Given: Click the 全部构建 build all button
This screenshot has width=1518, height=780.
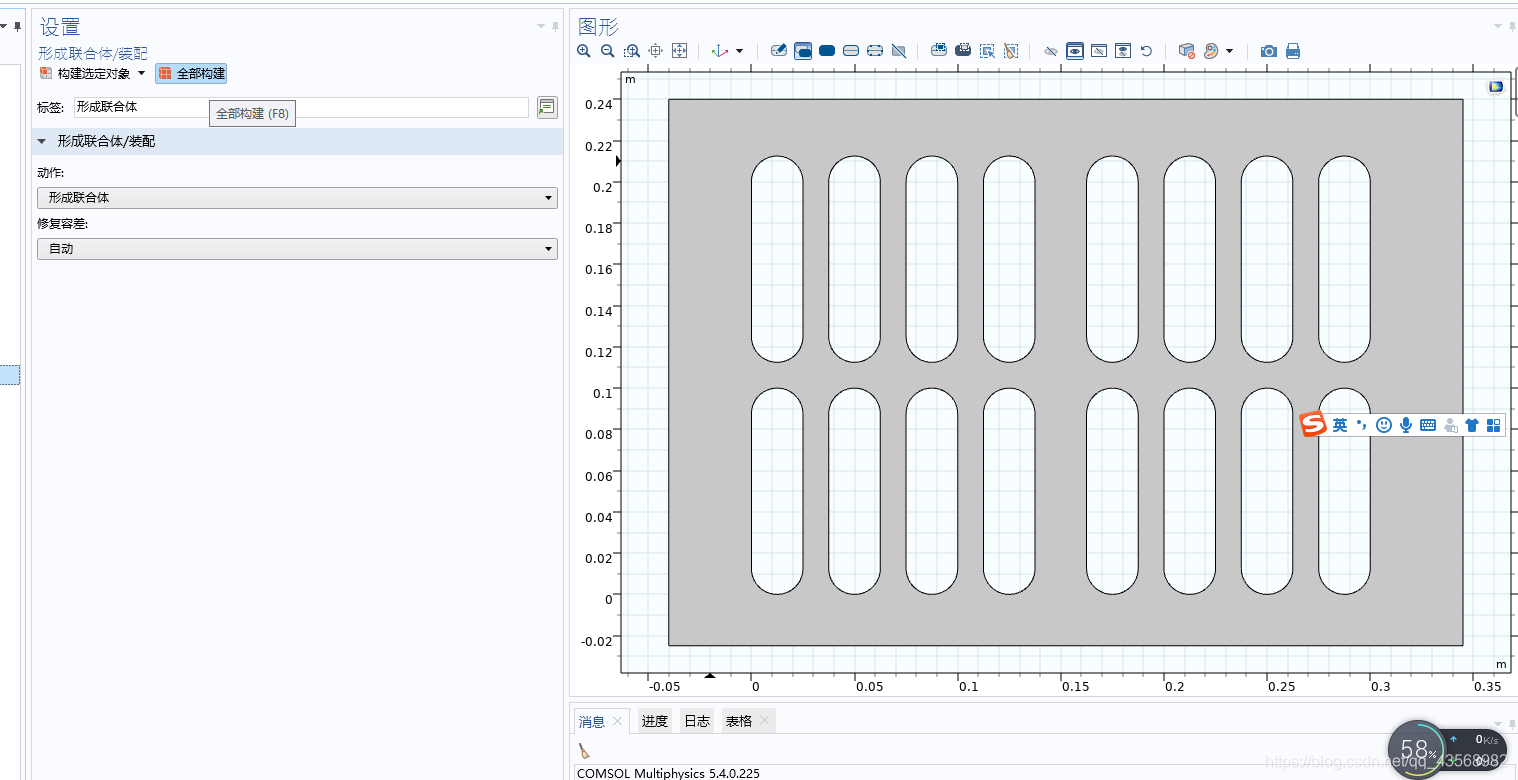Looking at the screenshot, I should (x=192, y=74).
